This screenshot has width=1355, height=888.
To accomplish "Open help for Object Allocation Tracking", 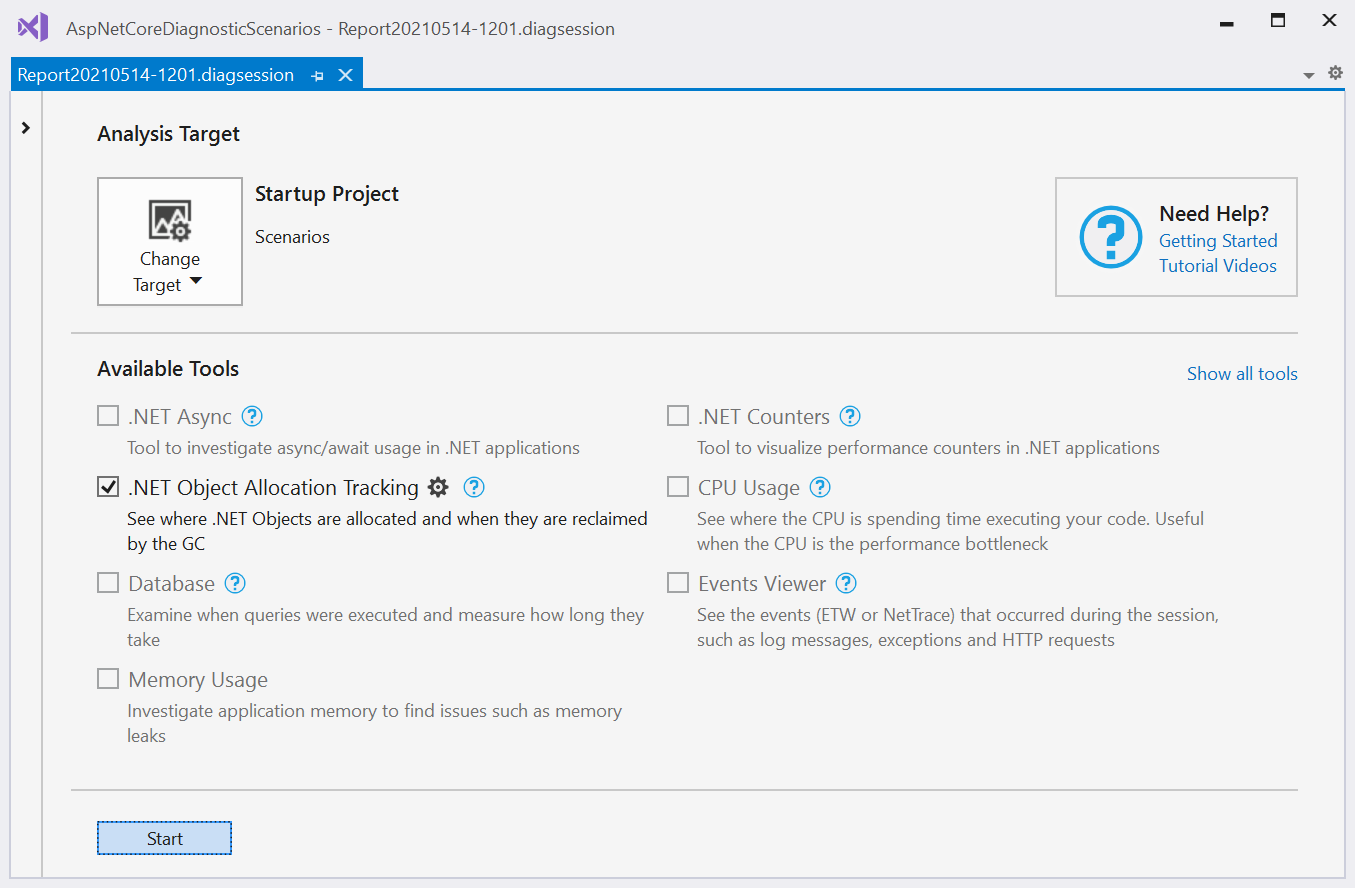I will click(474, 487).
